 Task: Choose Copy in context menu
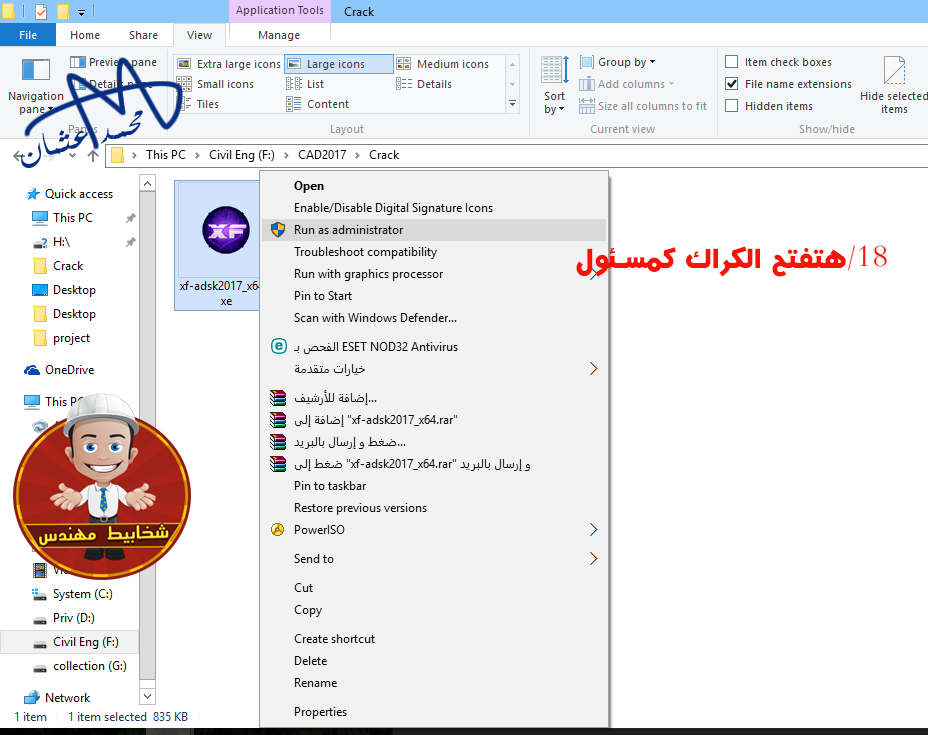(x=434, y=610)
